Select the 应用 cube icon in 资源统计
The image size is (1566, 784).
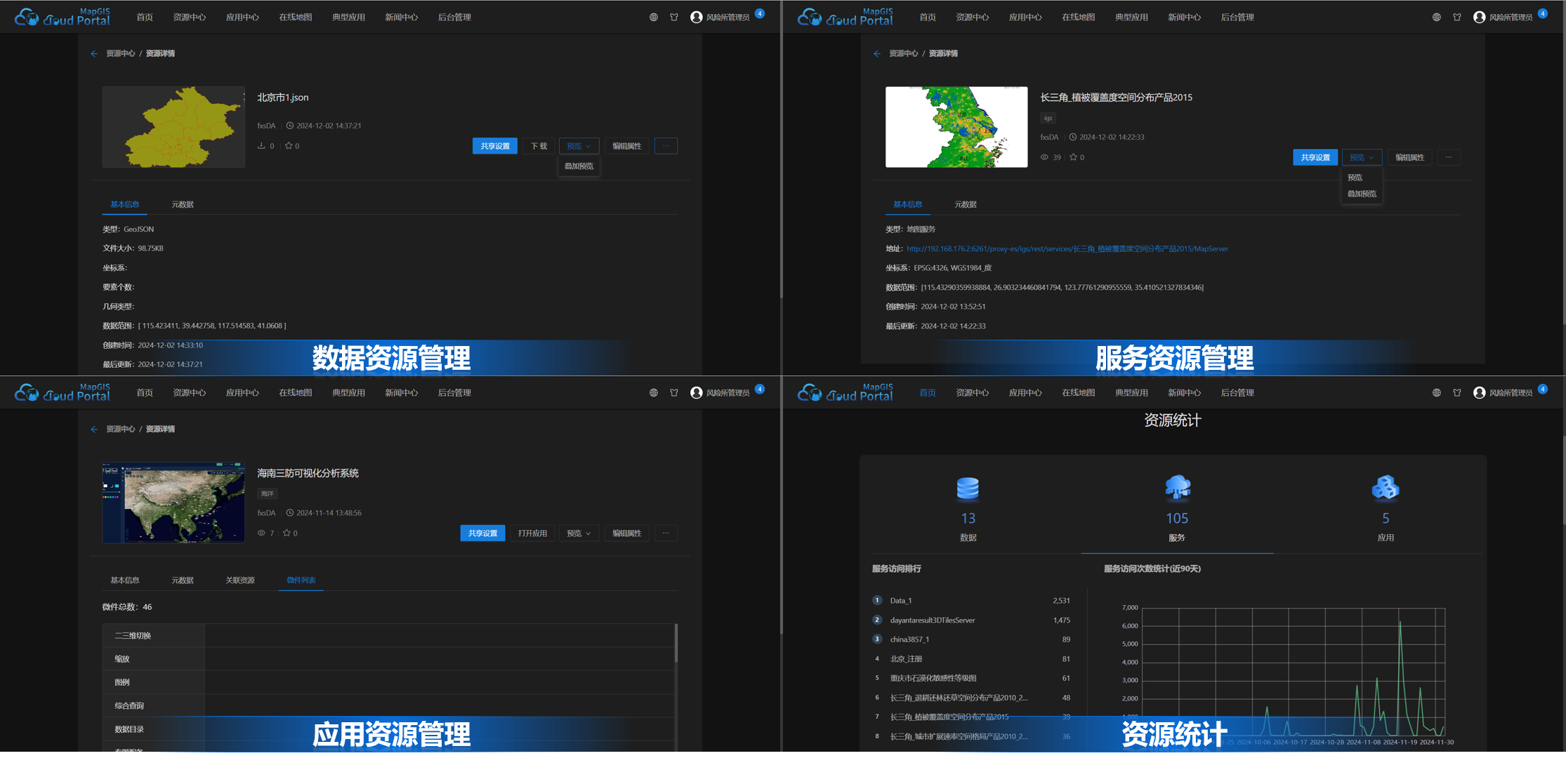point(1385,489)
